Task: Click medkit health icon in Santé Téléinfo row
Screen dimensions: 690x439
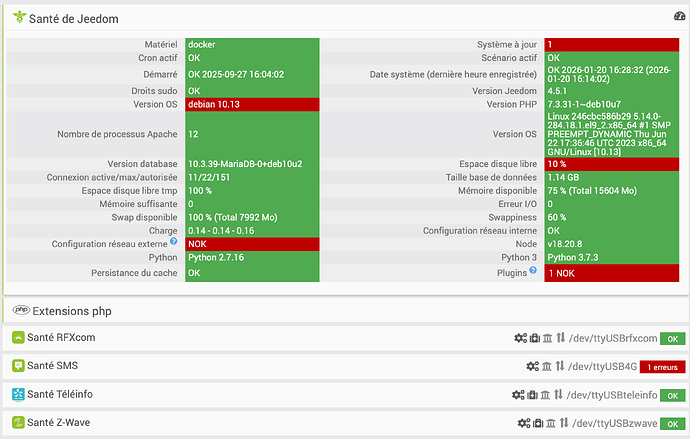Action: pos(532,395)
